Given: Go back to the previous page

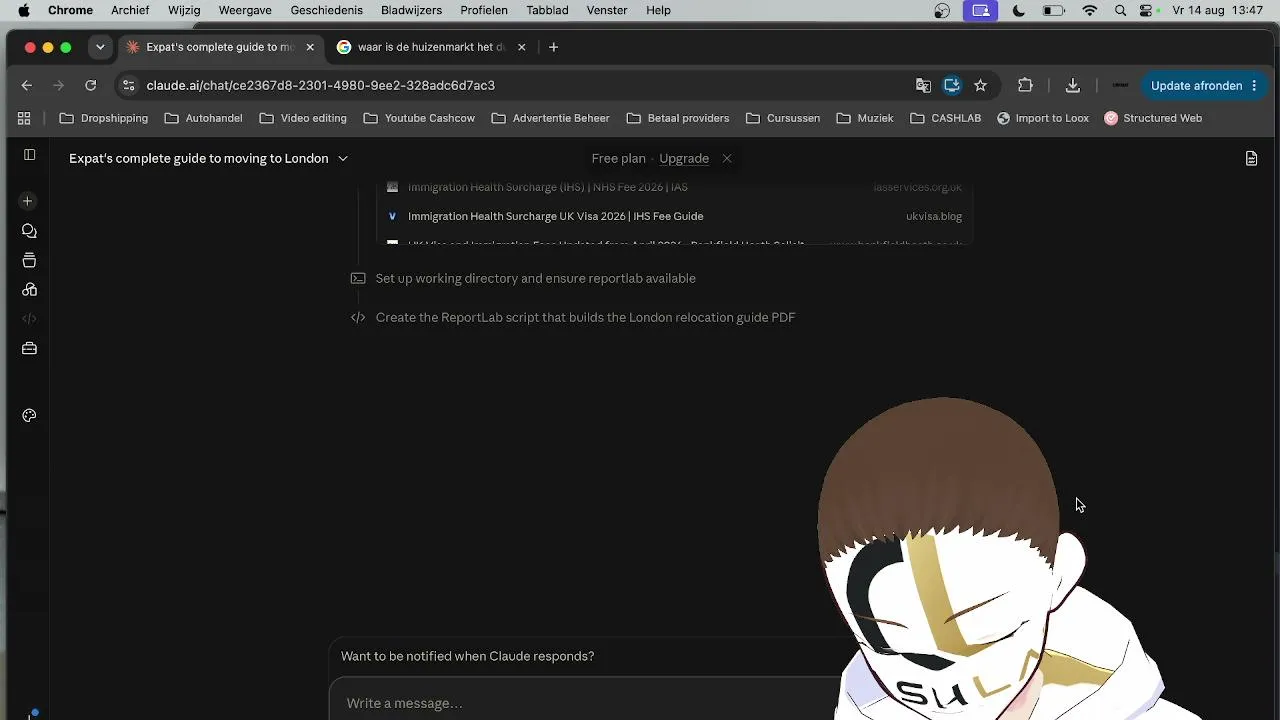Looking at the screenshot, I should (x=27, y=85).
